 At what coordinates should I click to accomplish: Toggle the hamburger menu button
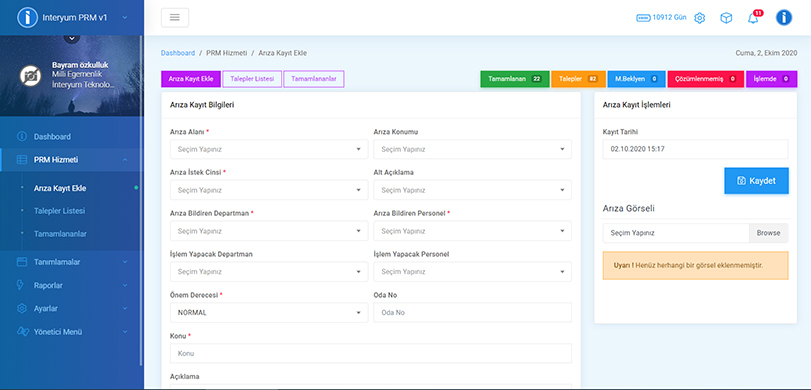(175, 18)
